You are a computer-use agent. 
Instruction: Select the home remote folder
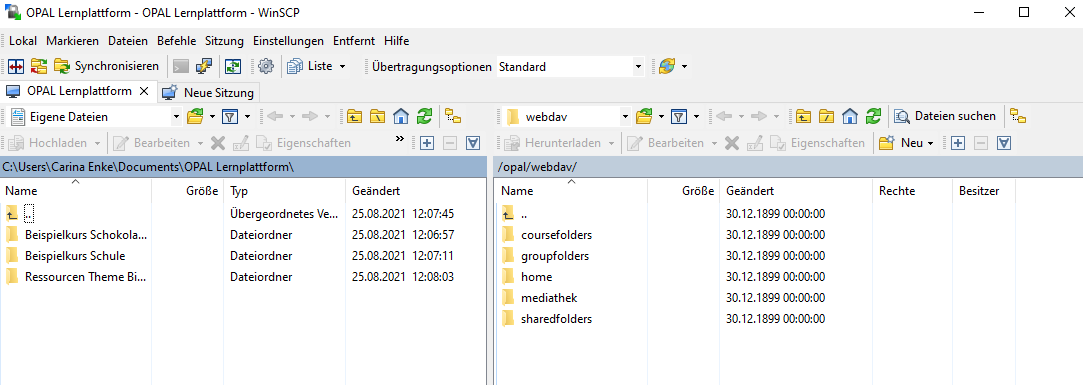click(x=528, y=277)
